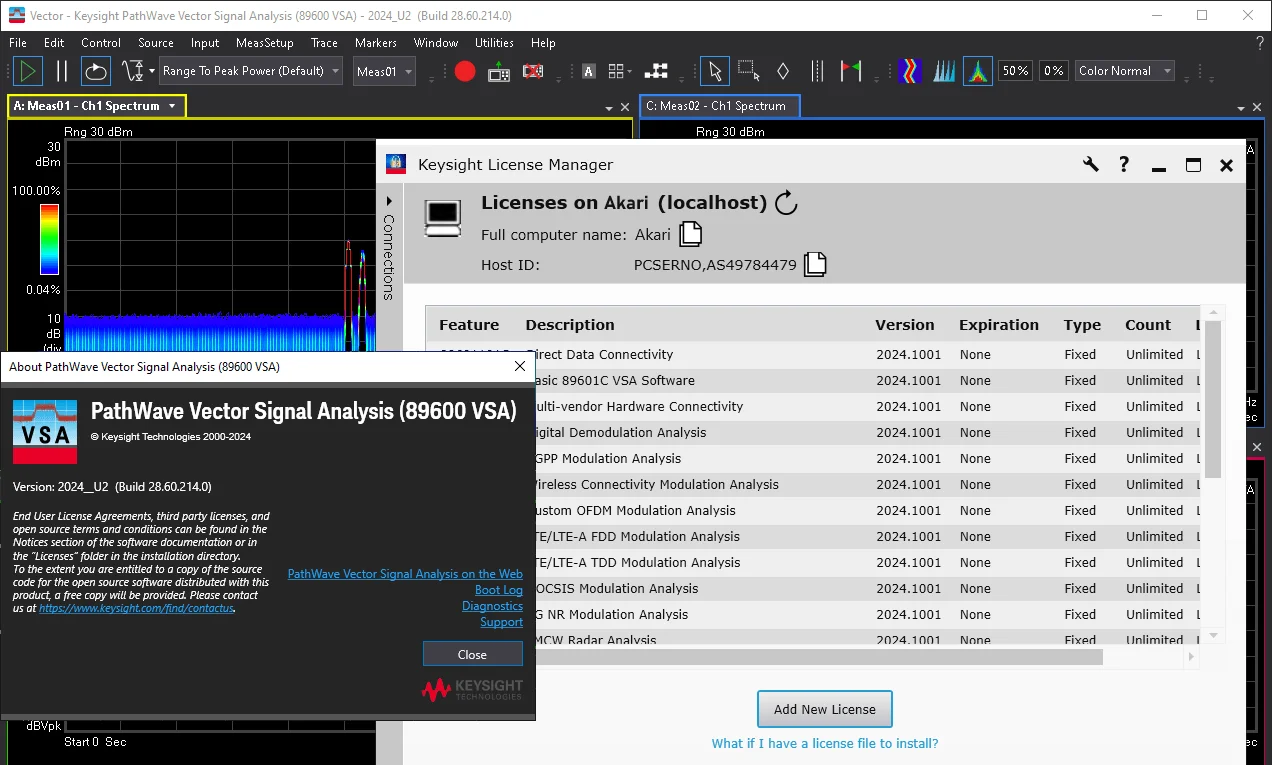This screenshot has height=765, width=1272.
Task: Copy the full computer name
Action: click(691, 234)
